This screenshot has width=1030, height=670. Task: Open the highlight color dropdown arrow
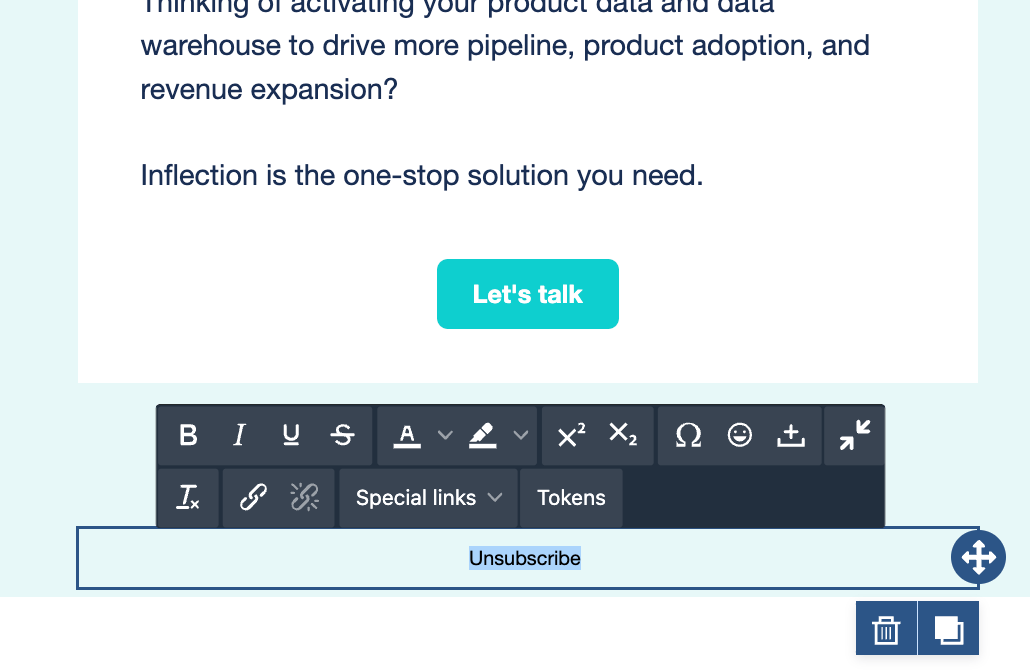(x=521, y=435)
